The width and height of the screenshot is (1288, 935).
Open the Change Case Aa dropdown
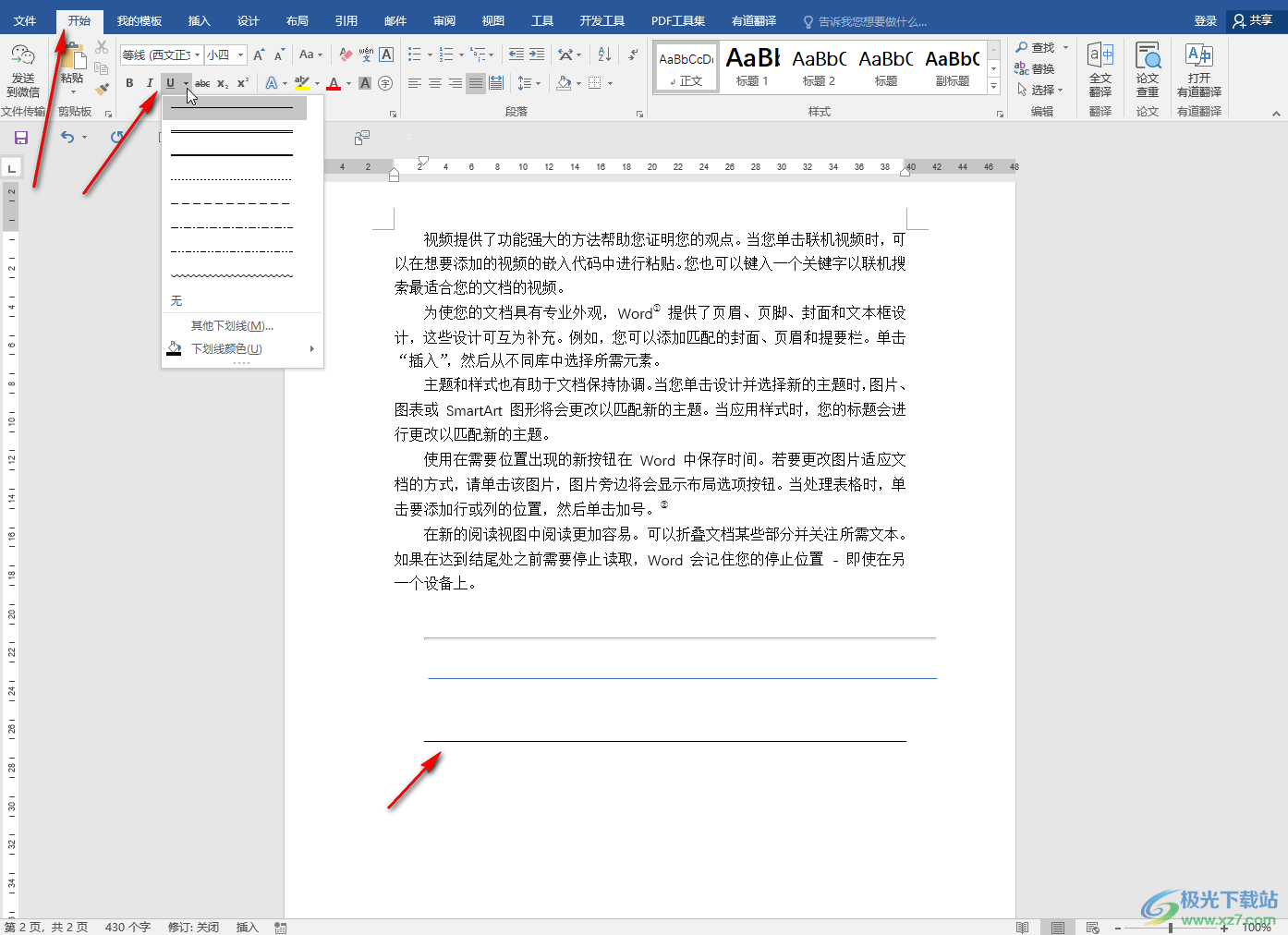pos(310,55)
